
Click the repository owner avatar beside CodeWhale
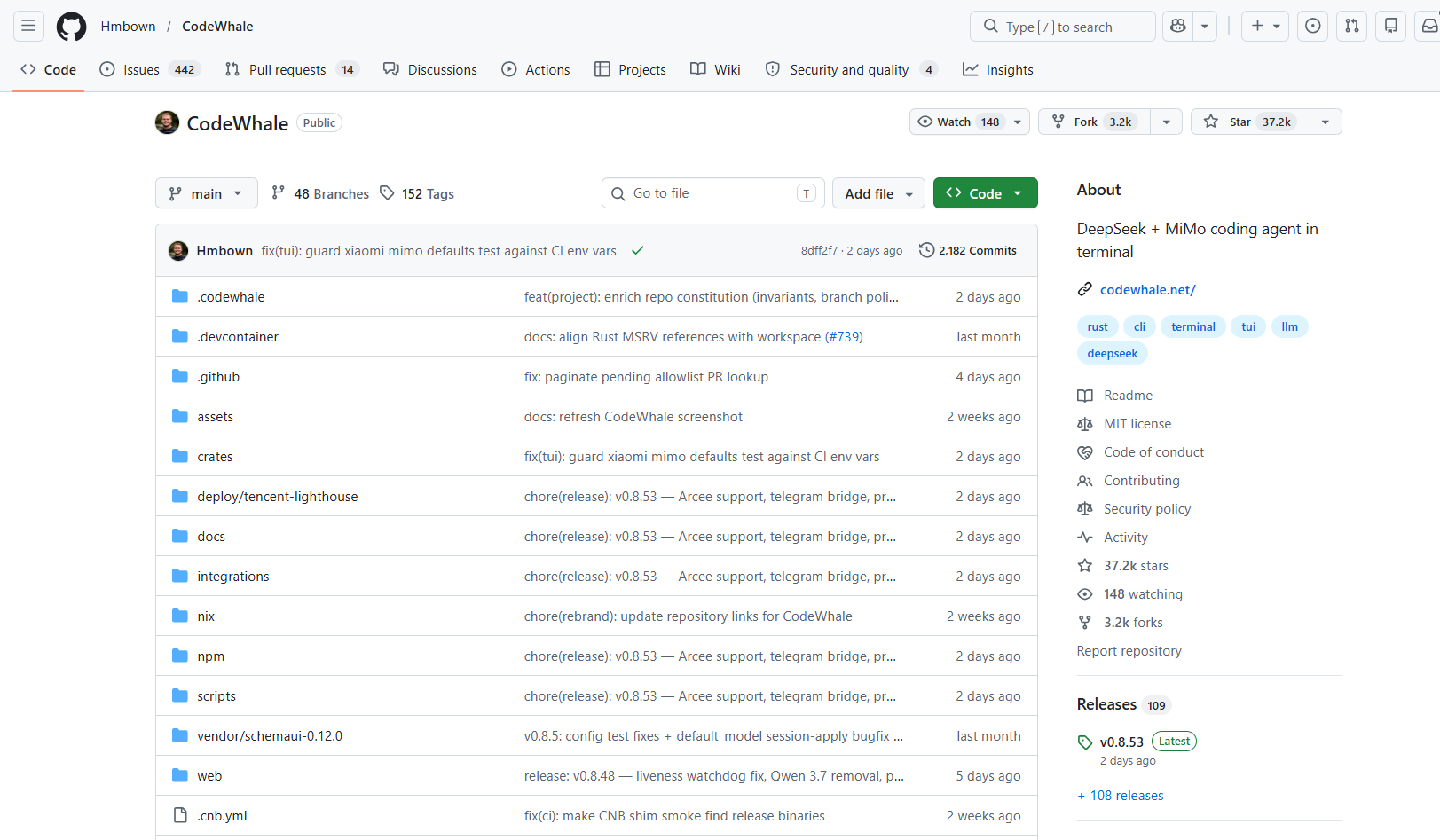(167, 122)
